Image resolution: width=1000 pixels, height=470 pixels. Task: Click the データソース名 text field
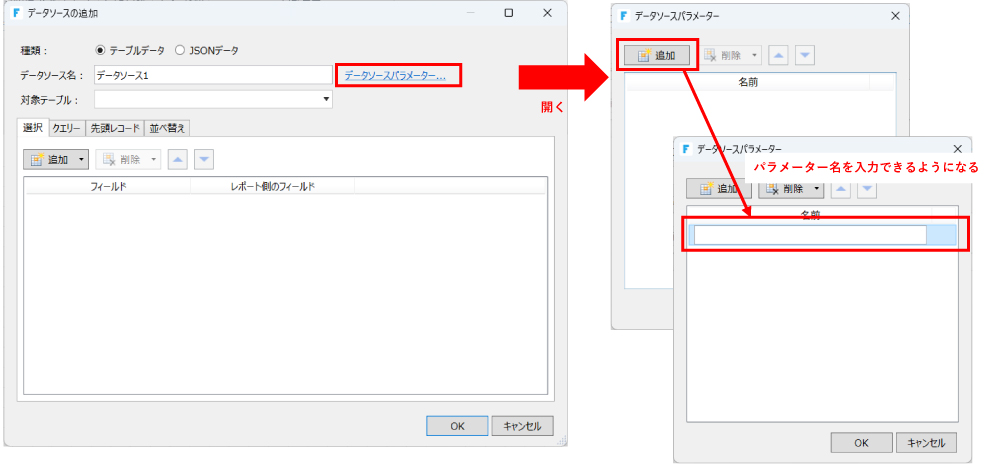tap(212, 75)
